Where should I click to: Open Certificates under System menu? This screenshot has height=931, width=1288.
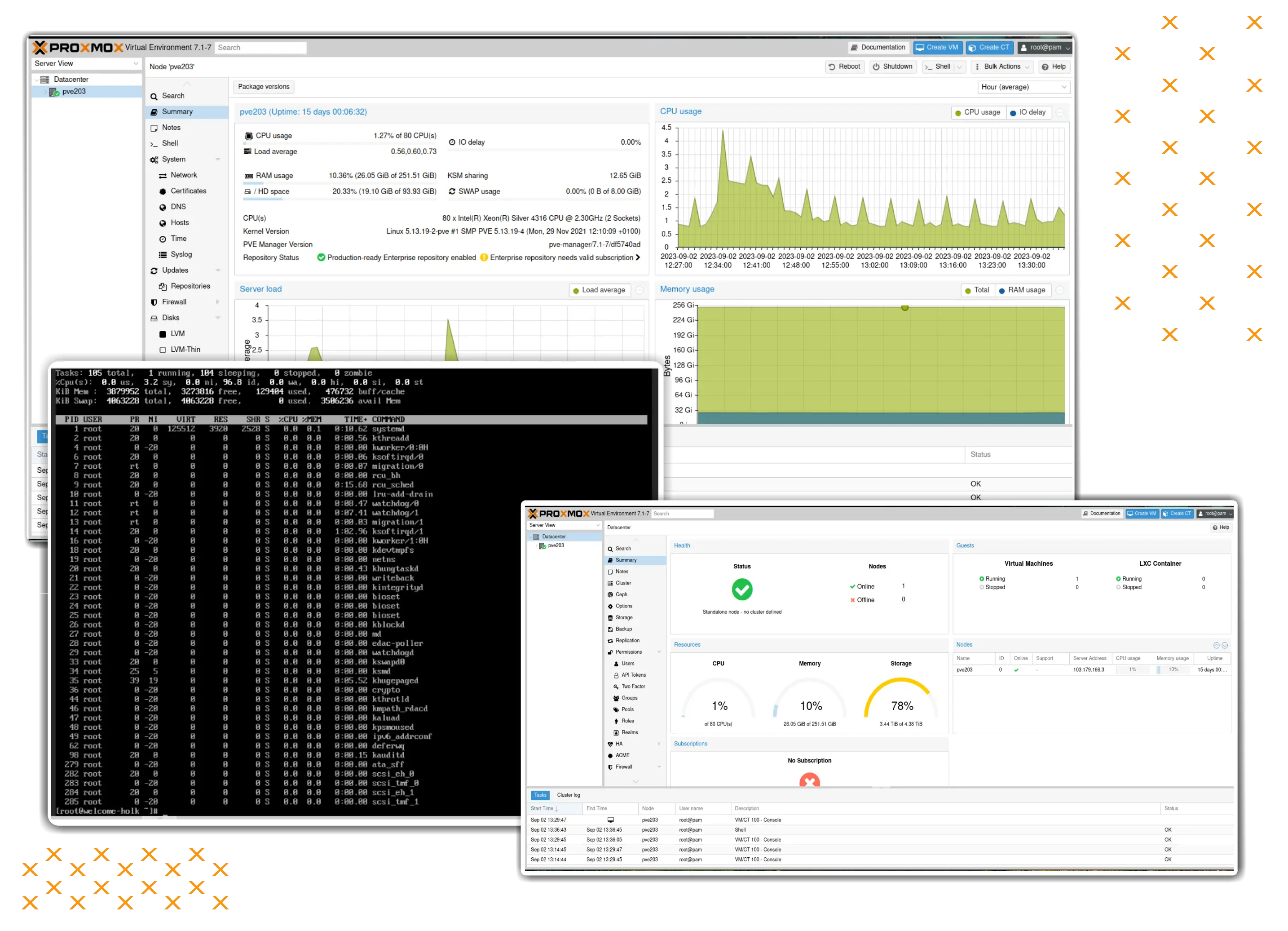(189, 191)
